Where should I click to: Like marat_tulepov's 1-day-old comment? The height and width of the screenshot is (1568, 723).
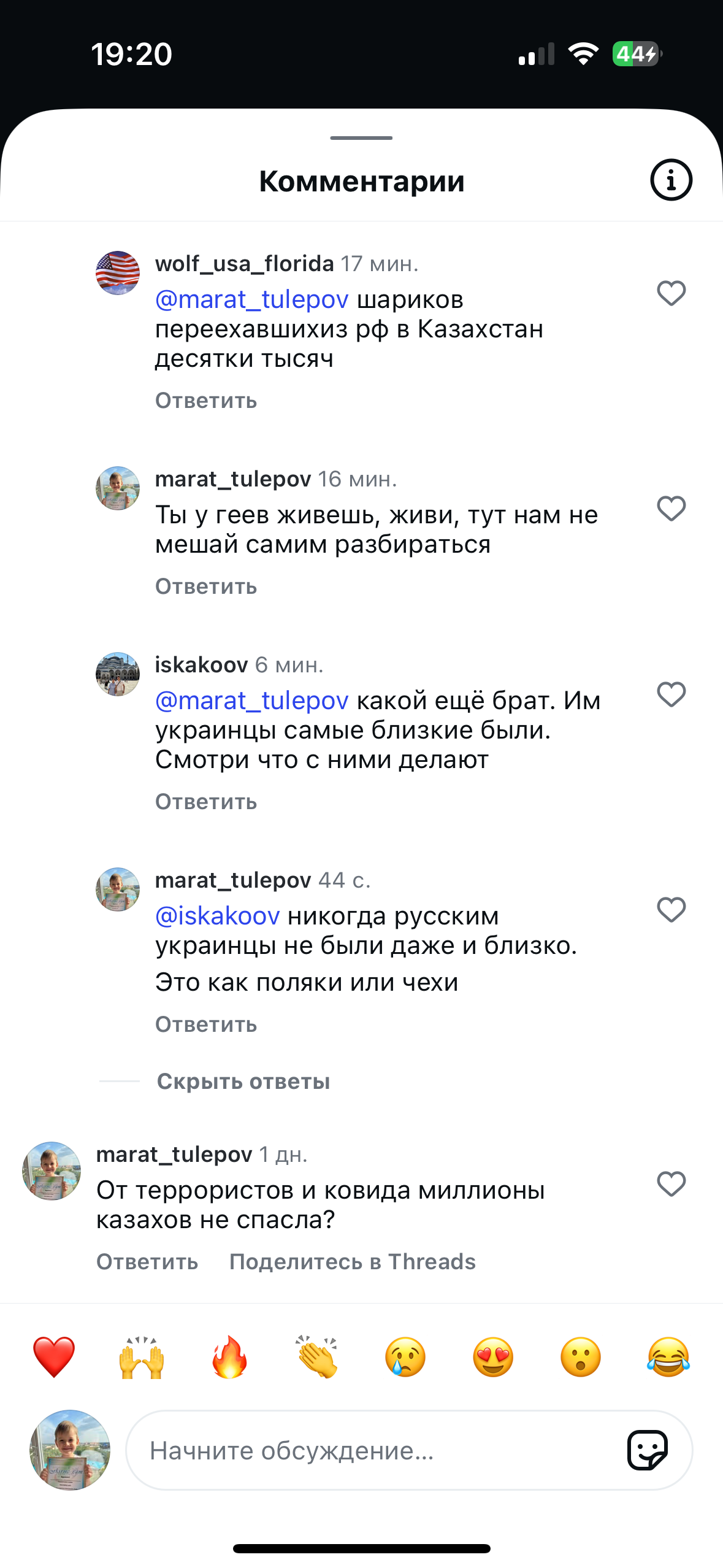(x=671, y=1184)
